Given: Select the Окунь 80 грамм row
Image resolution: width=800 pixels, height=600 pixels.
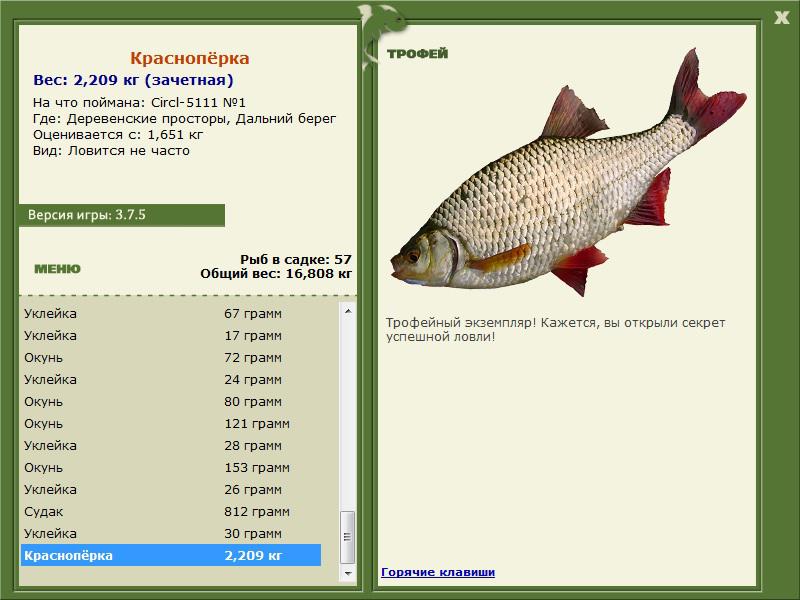Looking at the screenshot, I should (x=171, y=401).
